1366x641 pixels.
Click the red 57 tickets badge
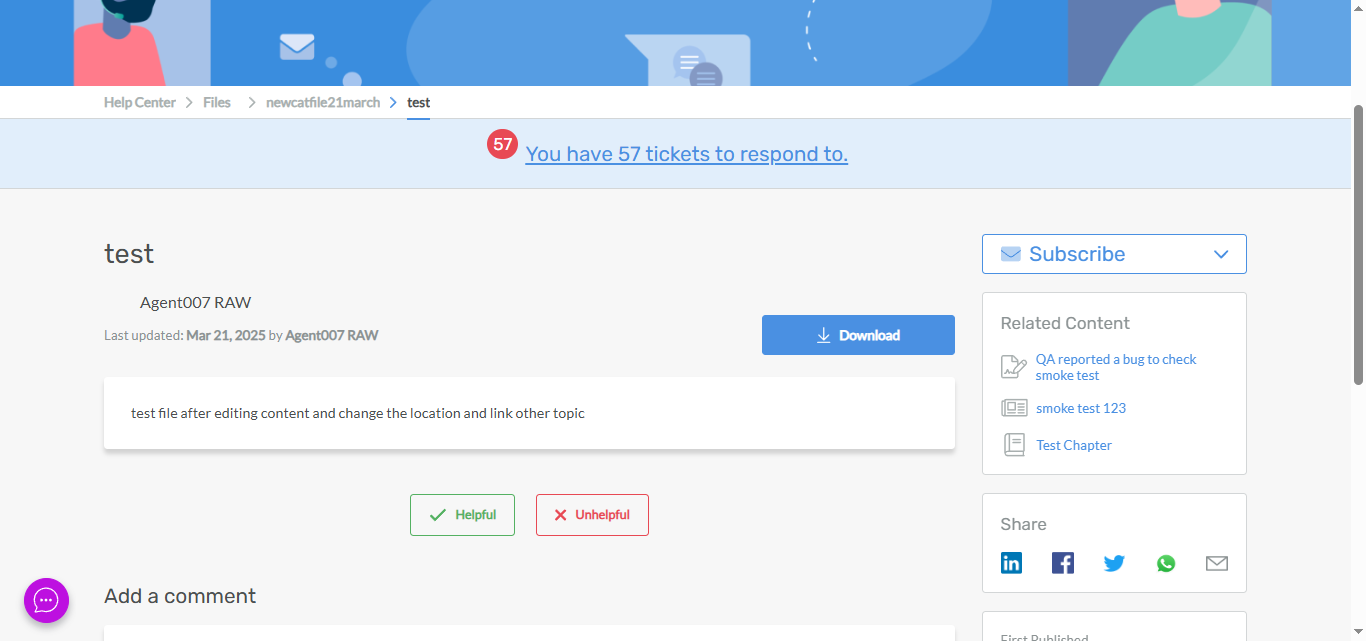point(502,145)
